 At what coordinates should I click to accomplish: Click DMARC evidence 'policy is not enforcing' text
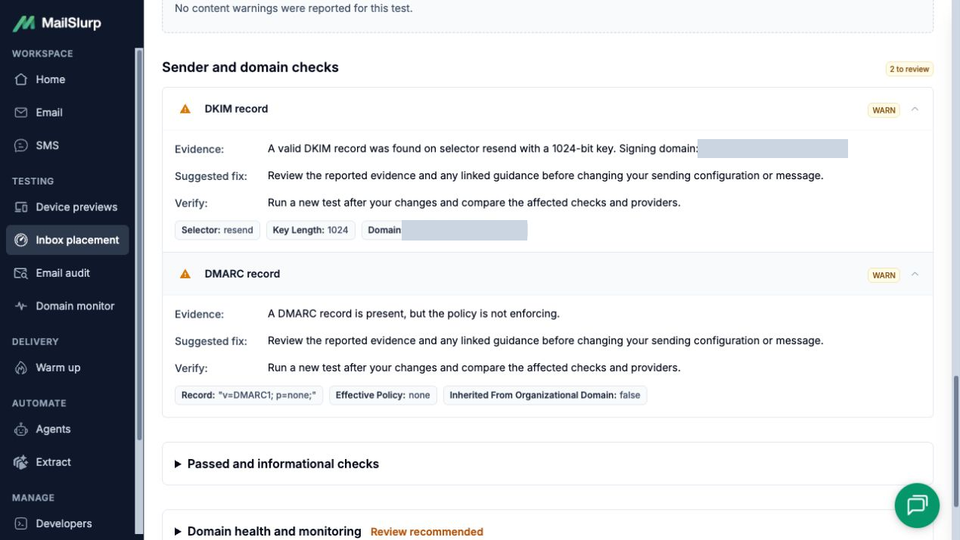413,313
